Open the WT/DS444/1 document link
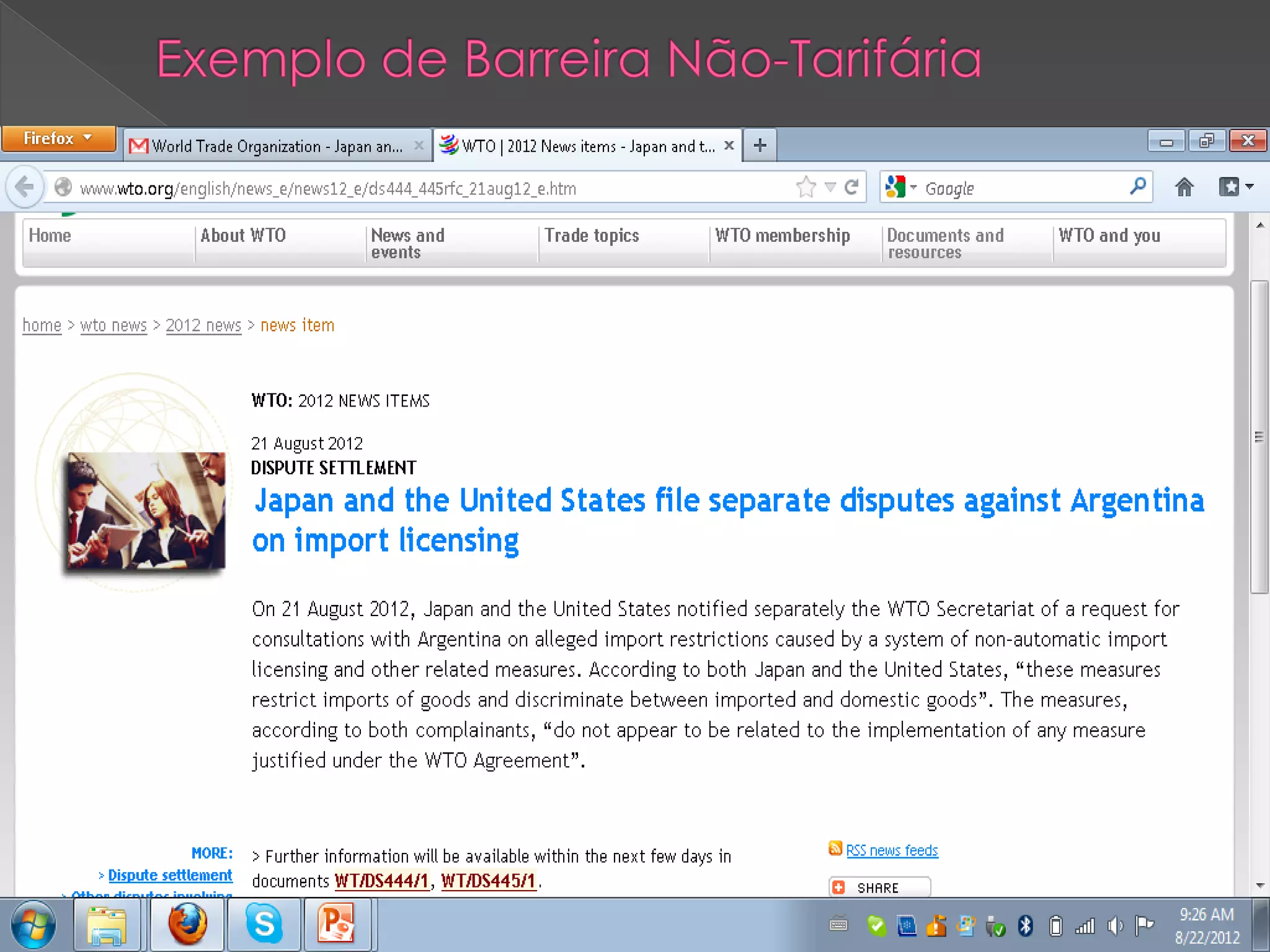 [x=381, y=881]
